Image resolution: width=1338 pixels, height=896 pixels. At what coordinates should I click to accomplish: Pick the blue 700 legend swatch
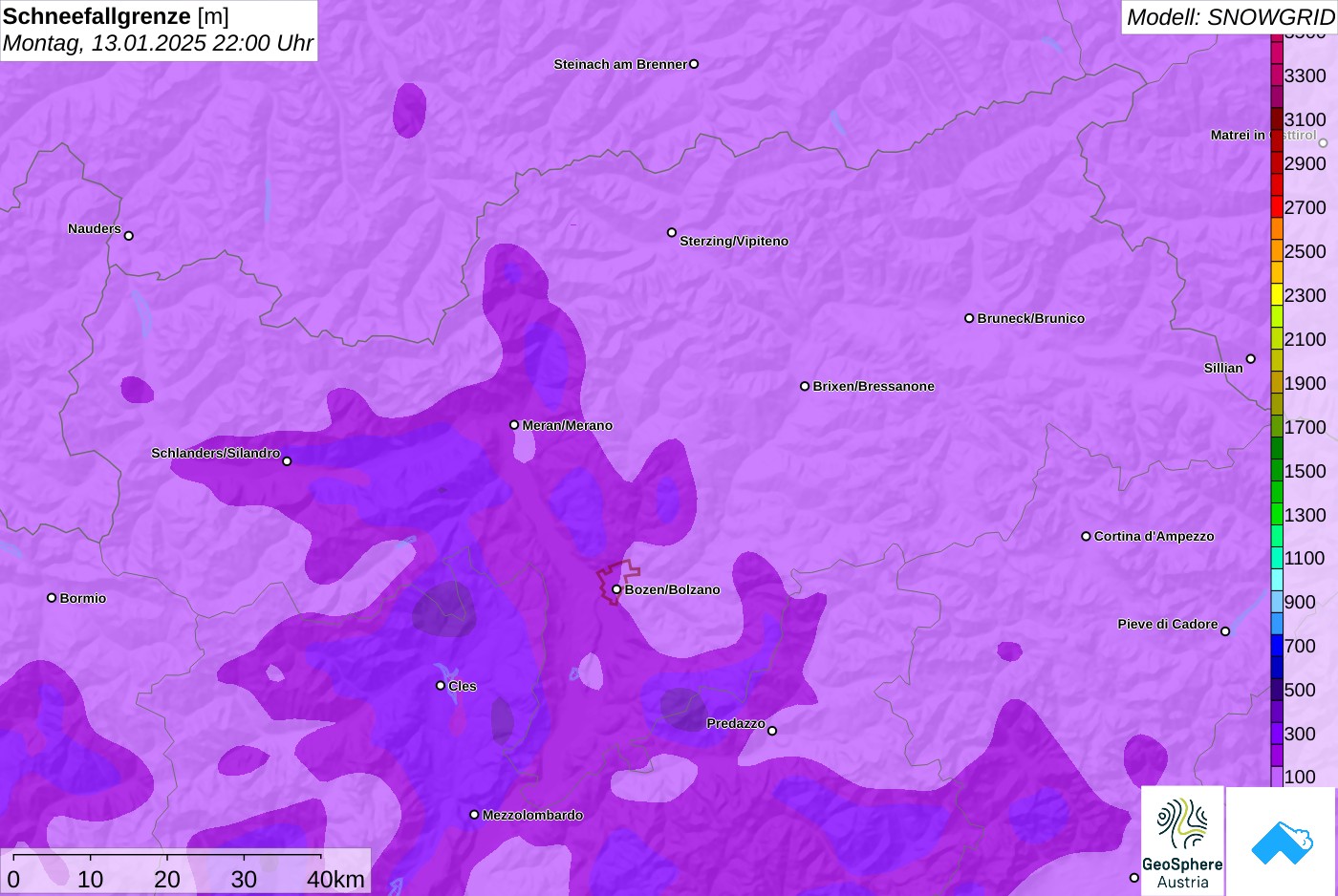(x=1277, y=646)
